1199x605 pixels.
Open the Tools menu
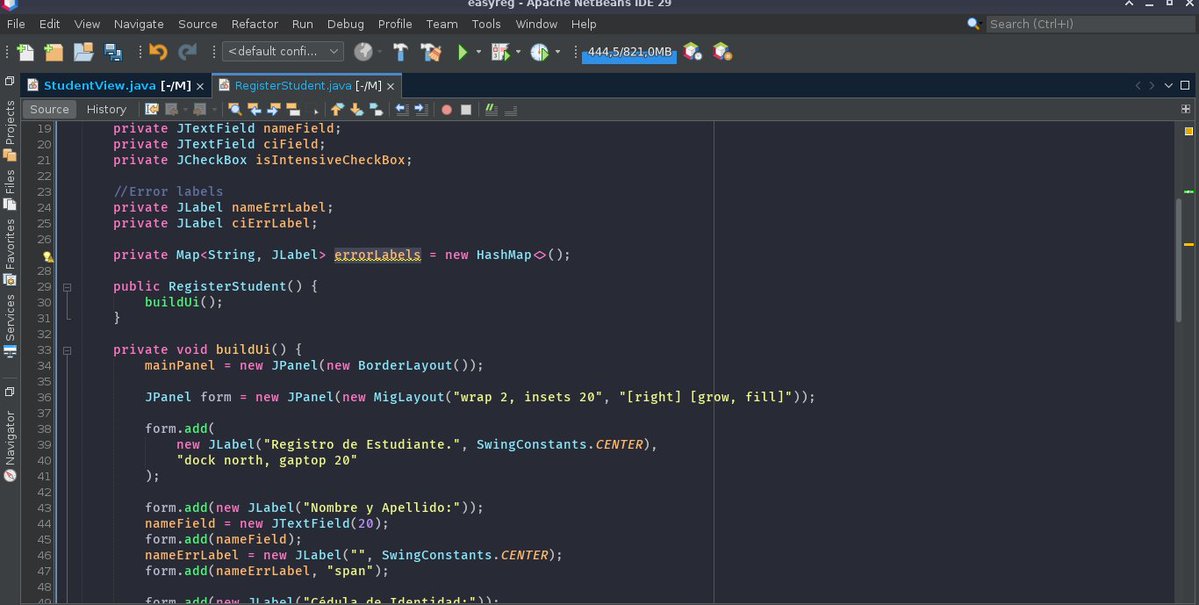(486, 24)
